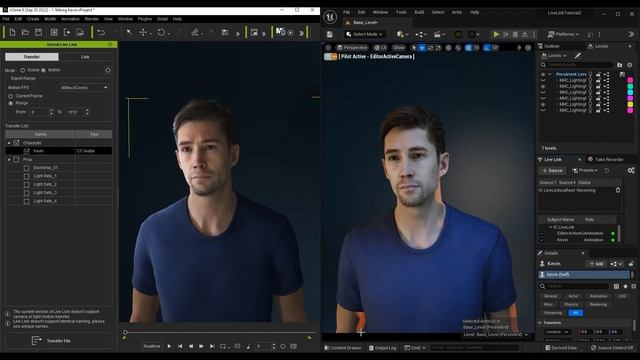Click the iClone timeline scrub handle
Viewport: 640px width, 360px height.
(x=125, y=332)
